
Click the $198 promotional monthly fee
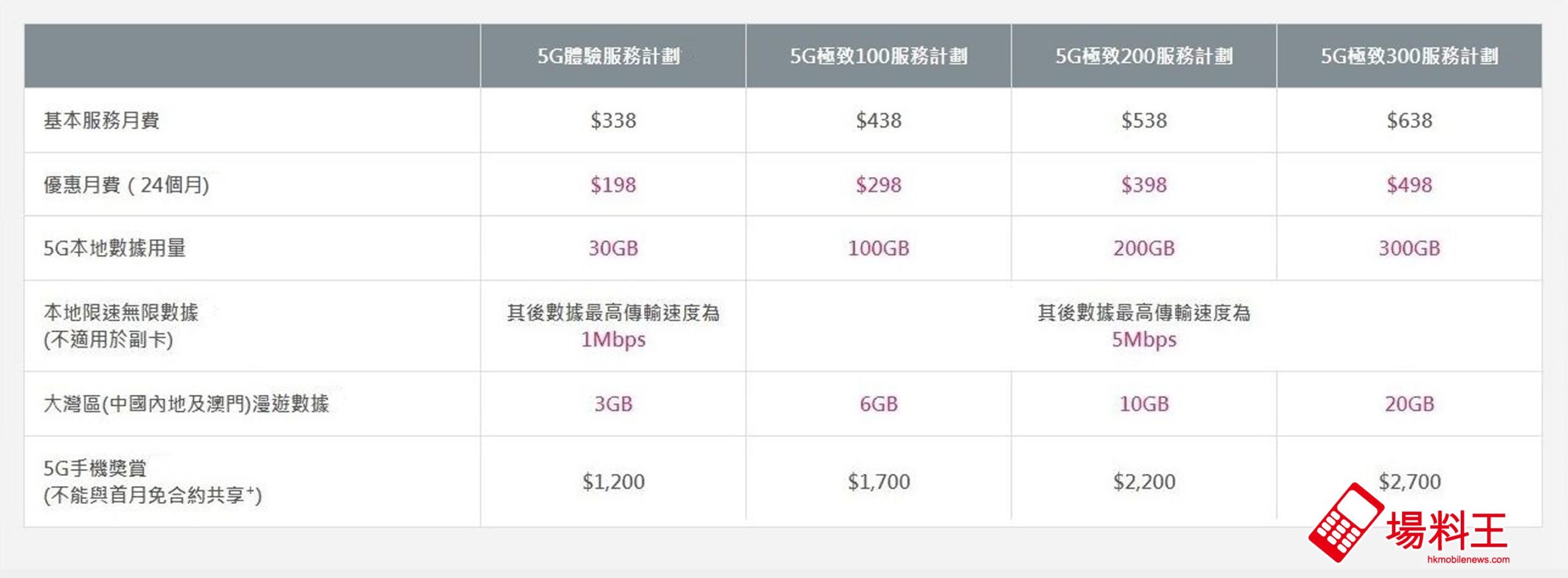coord(613,185)
